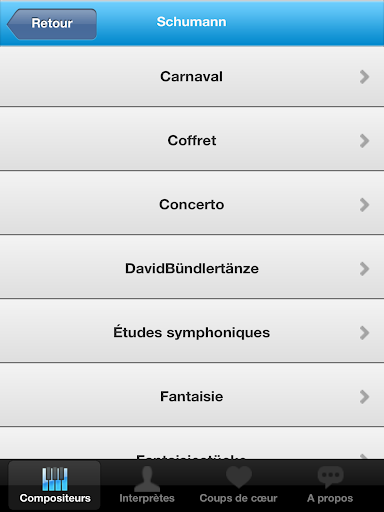
Task: Switch to the Interprètes tab label
Action: tap(147, 498)
